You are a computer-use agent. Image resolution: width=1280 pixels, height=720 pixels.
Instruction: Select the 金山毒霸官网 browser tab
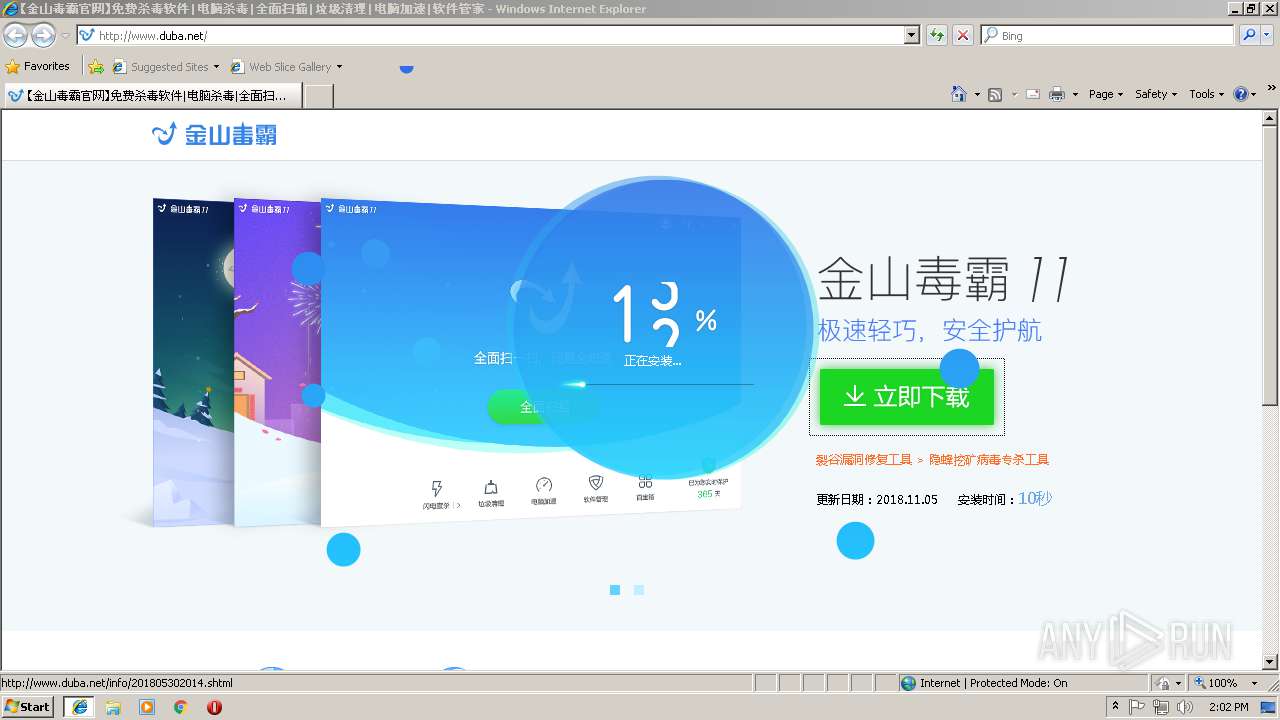pyautogui.click(x=152, y=96)
